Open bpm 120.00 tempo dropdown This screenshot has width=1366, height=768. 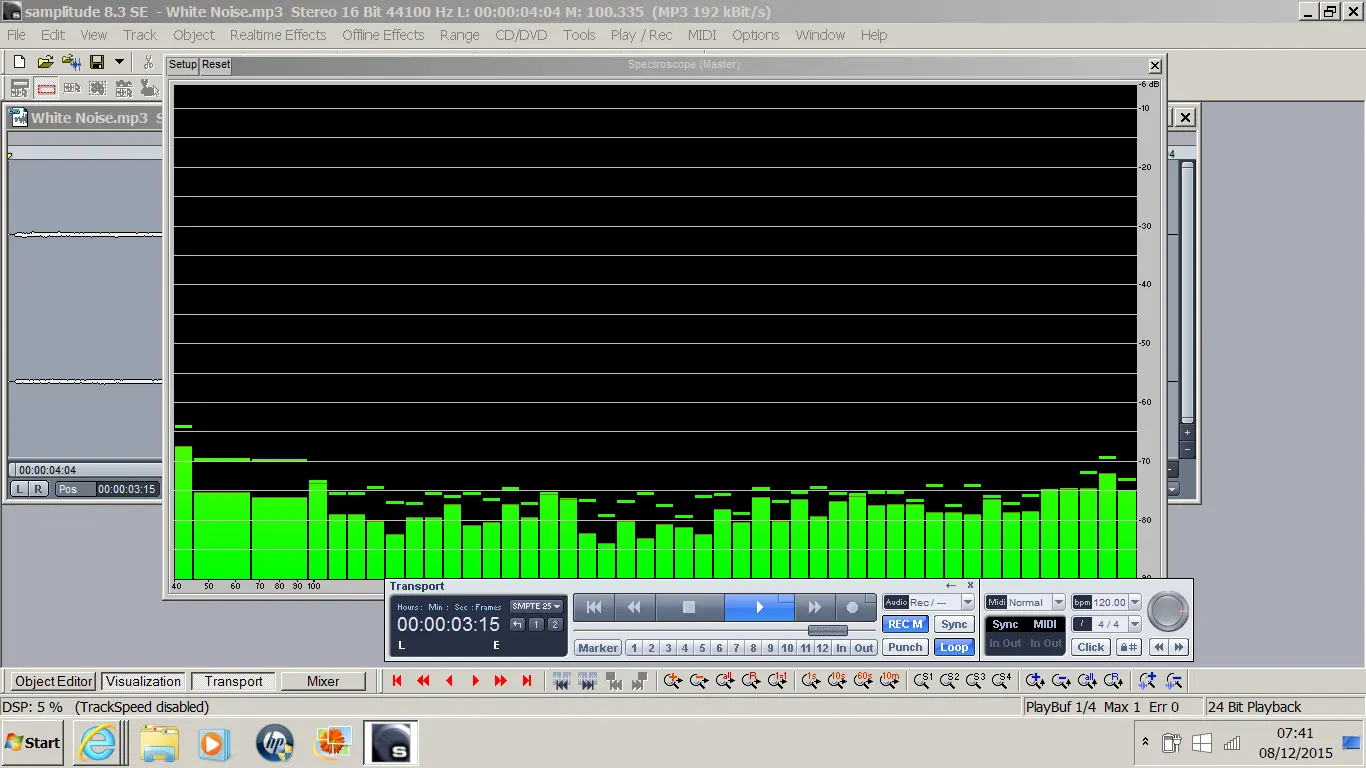tap(1134, 602)
